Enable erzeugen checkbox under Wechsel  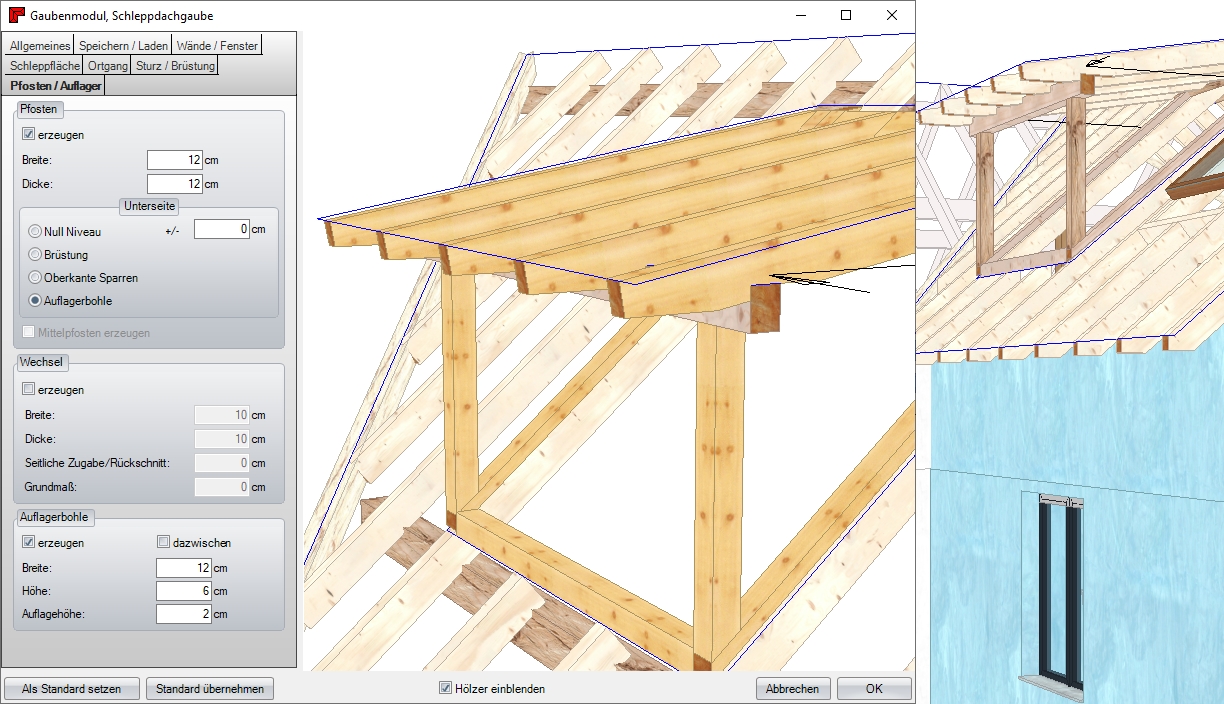pyautogui.click(x=28, y=390)
